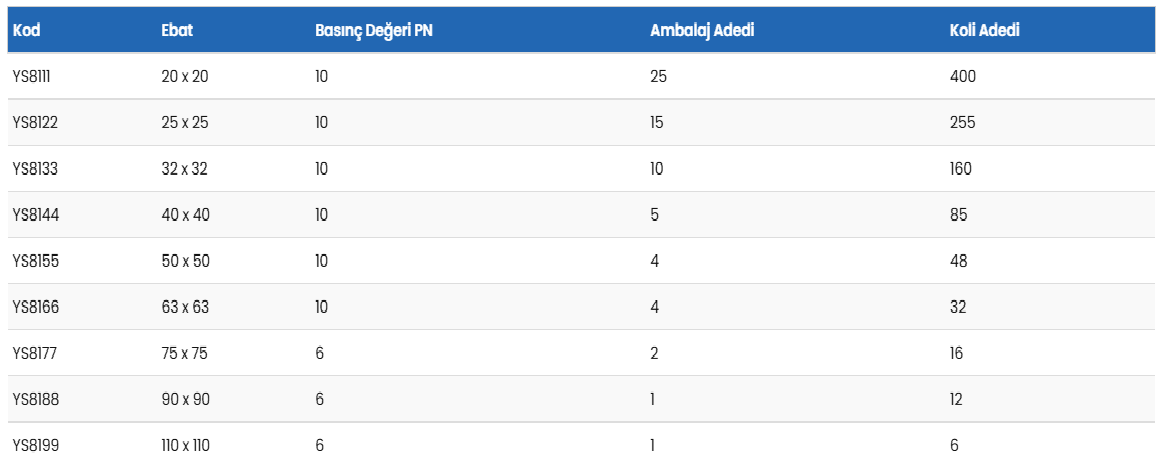
Task: Click the Basınç Değeri PN header
Action: [x=373, y=30]
